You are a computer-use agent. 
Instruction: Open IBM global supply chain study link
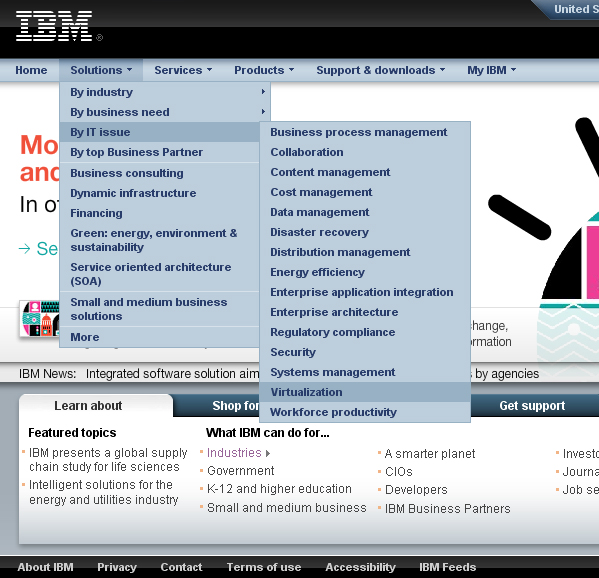(x=108, y=460)
